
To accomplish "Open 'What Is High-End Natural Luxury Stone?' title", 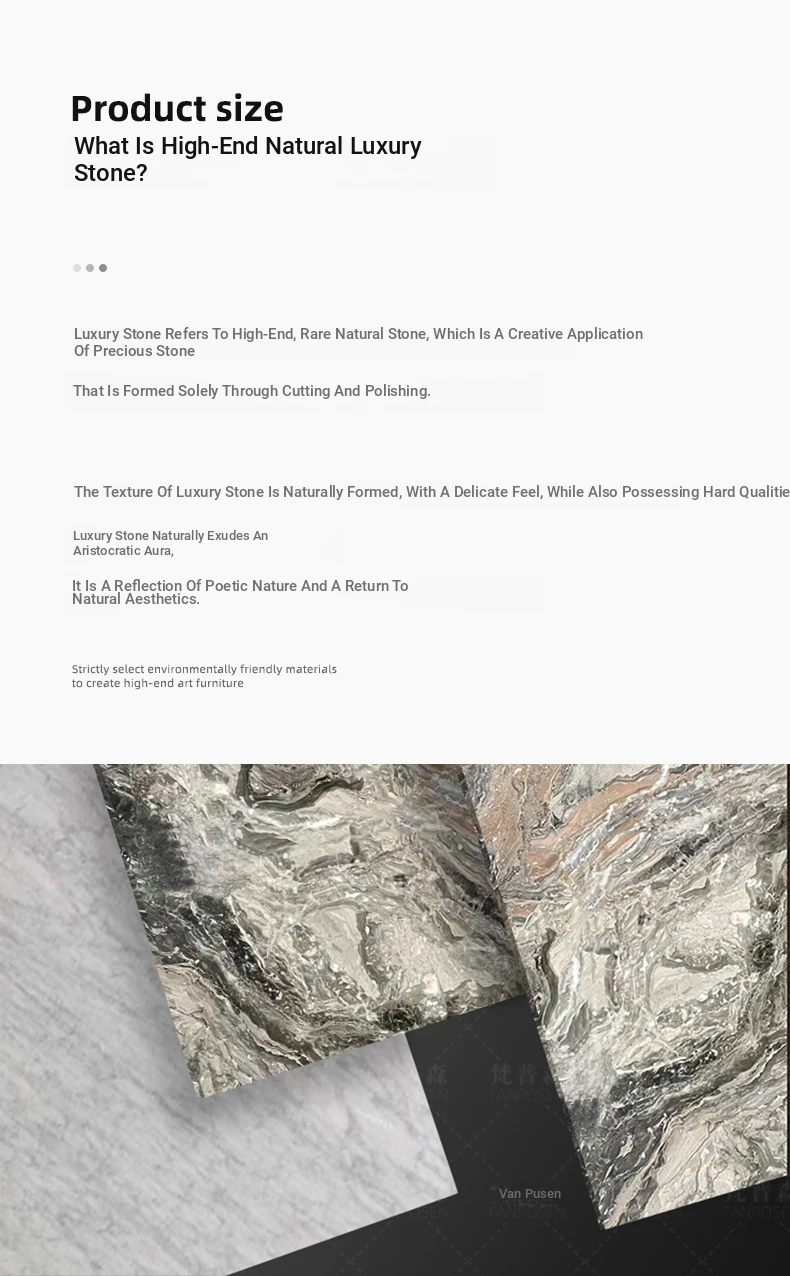I will [248, 159].
